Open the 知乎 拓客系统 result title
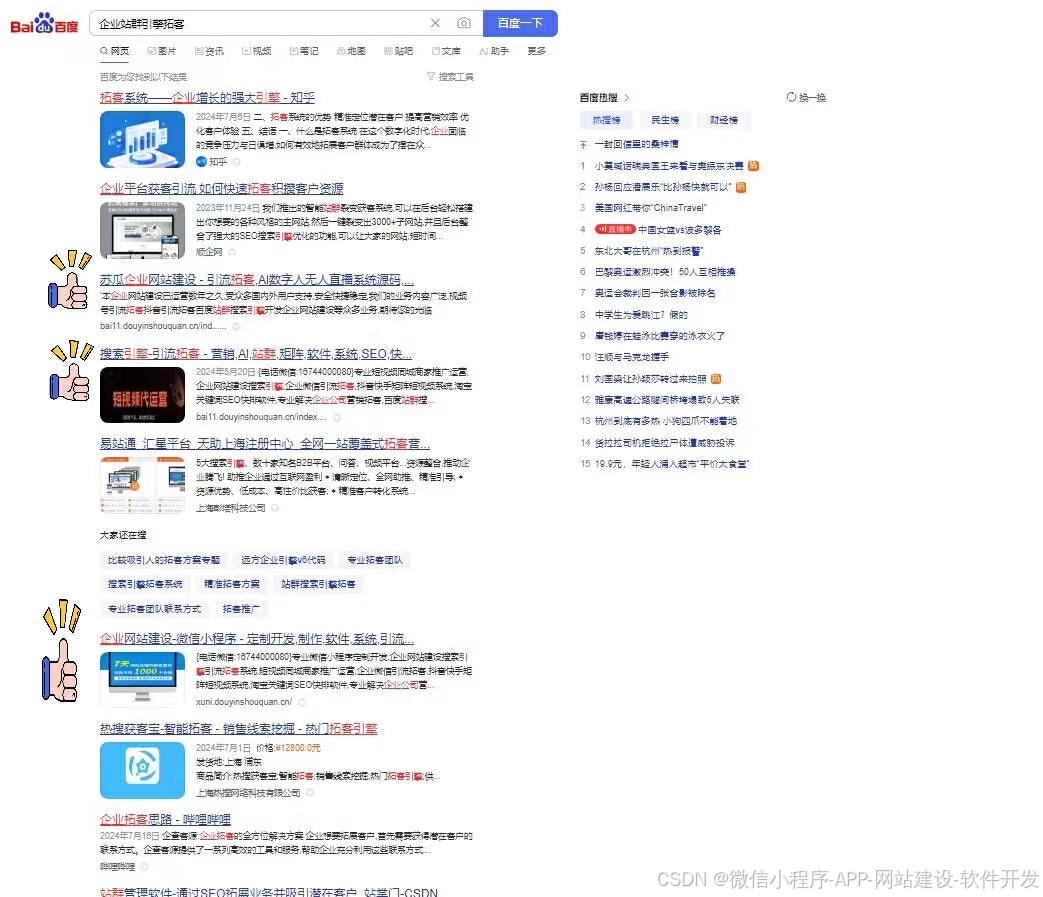 pos(208,98)
